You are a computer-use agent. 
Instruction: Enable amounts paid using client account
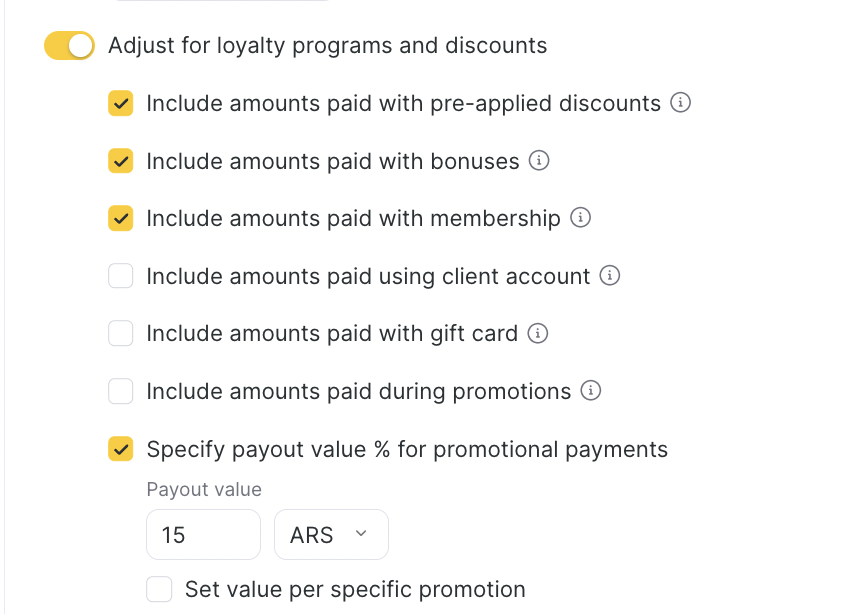click(x=121, y=276)
